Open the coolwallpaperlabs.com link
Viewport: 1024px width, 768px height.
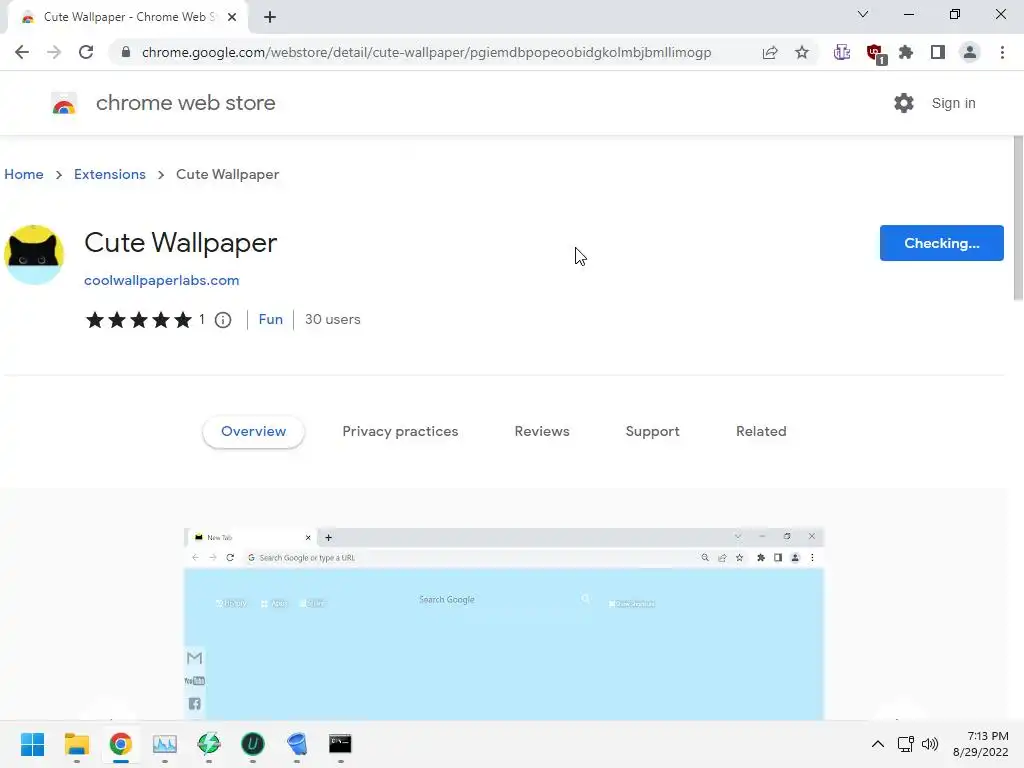pos(161,280)
